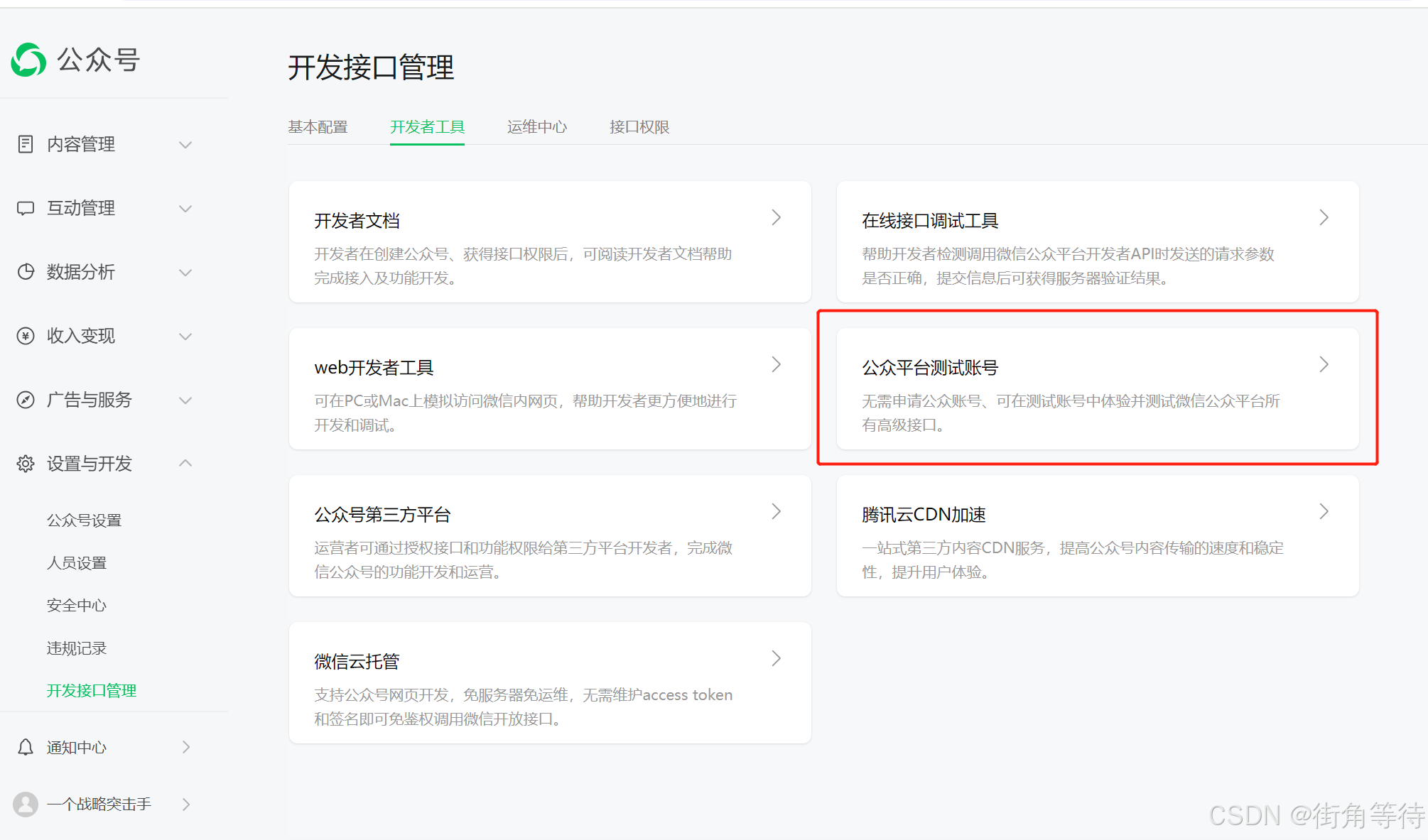Screen dimensions: 1428x840
Task: Switch to the 运维中心 tab
Action: (537, 127)
